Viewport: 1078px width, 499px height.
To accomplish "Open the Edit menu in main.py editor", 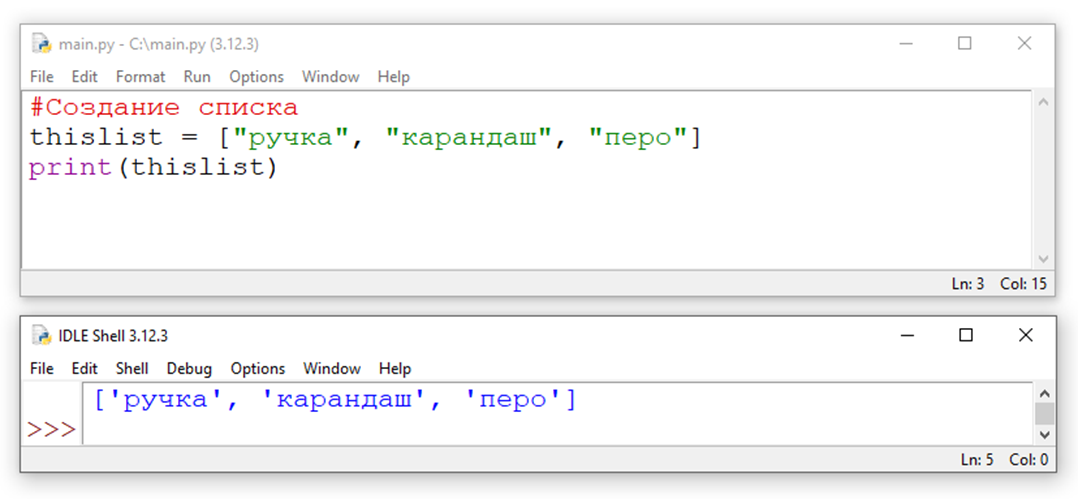I will coord(85,76).
